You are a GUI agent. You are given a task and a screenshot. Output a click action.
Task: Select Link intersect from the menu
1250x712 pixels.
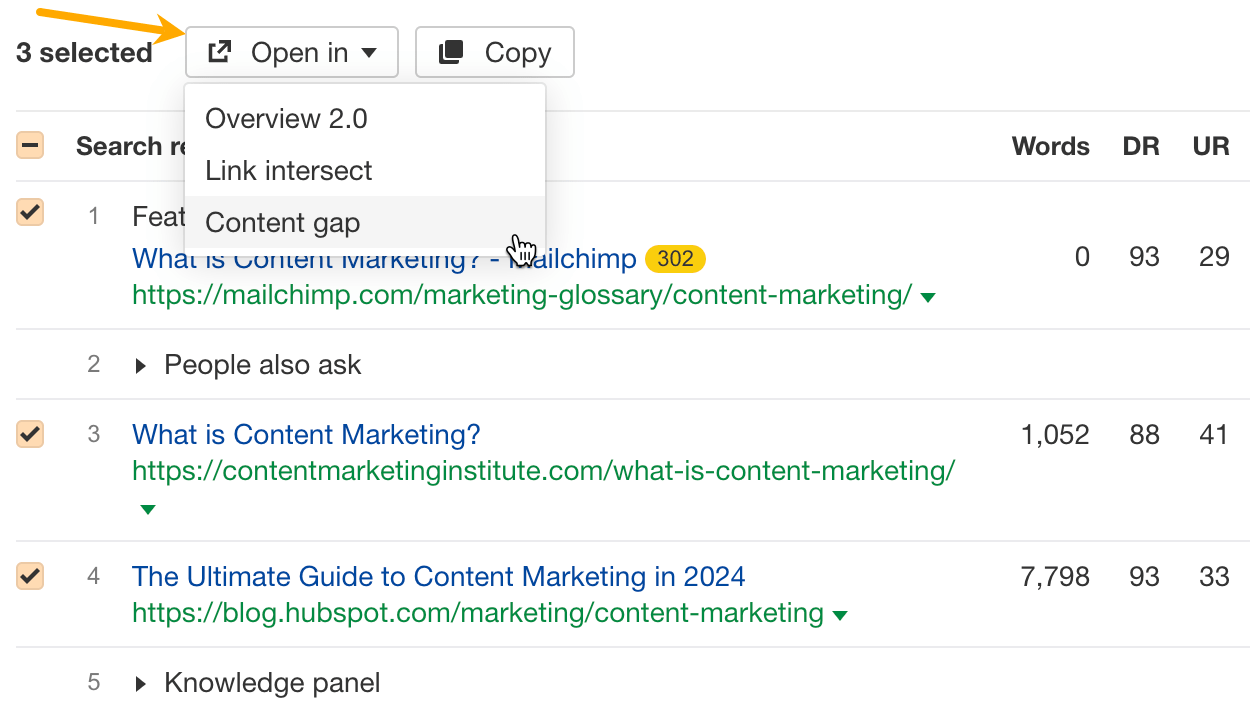click(287, 170)
